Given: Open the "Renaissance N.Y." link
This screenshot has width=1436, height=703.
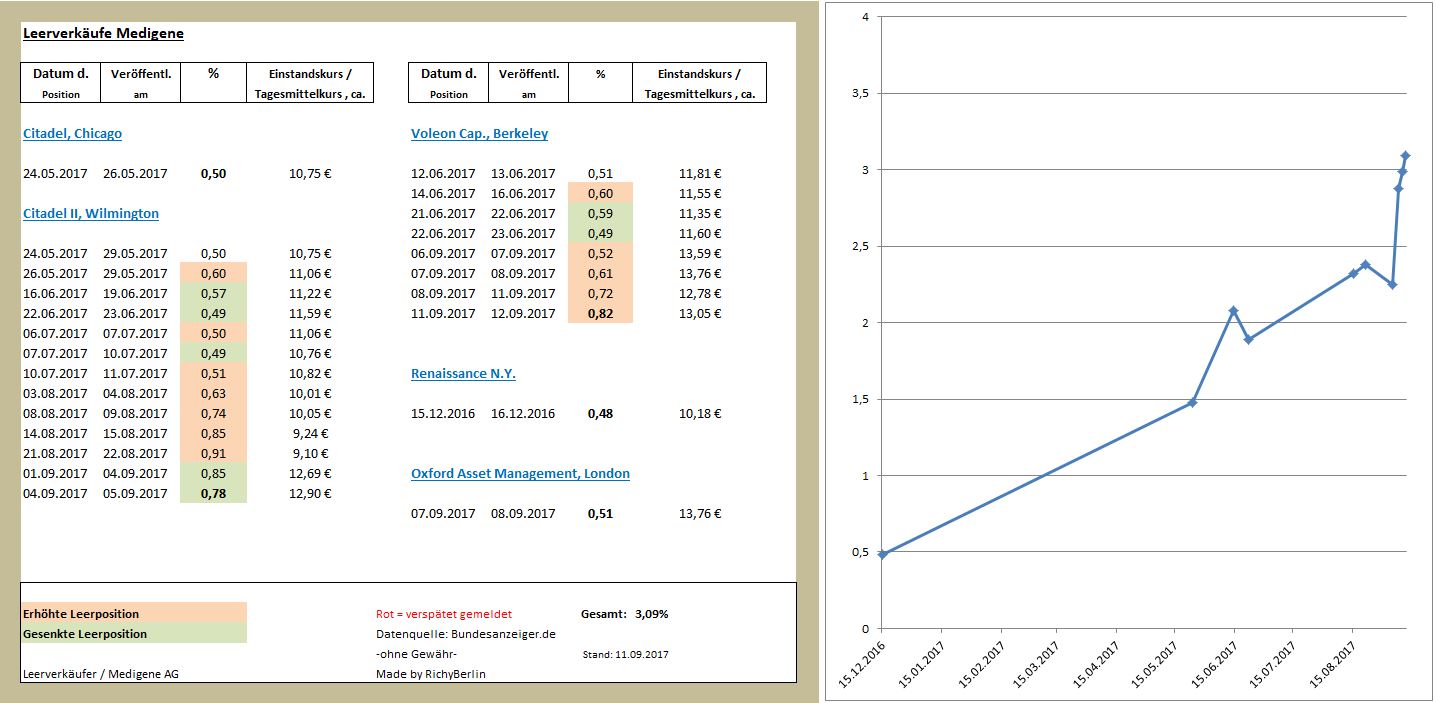Looking at the screenshot, I should click(462, 372).
